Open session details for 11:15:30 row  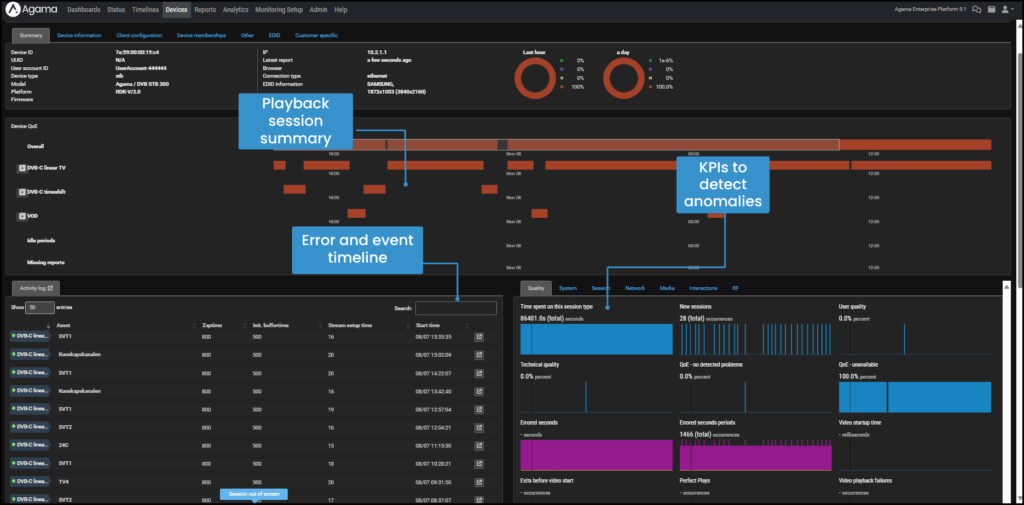tap(479, 445)
